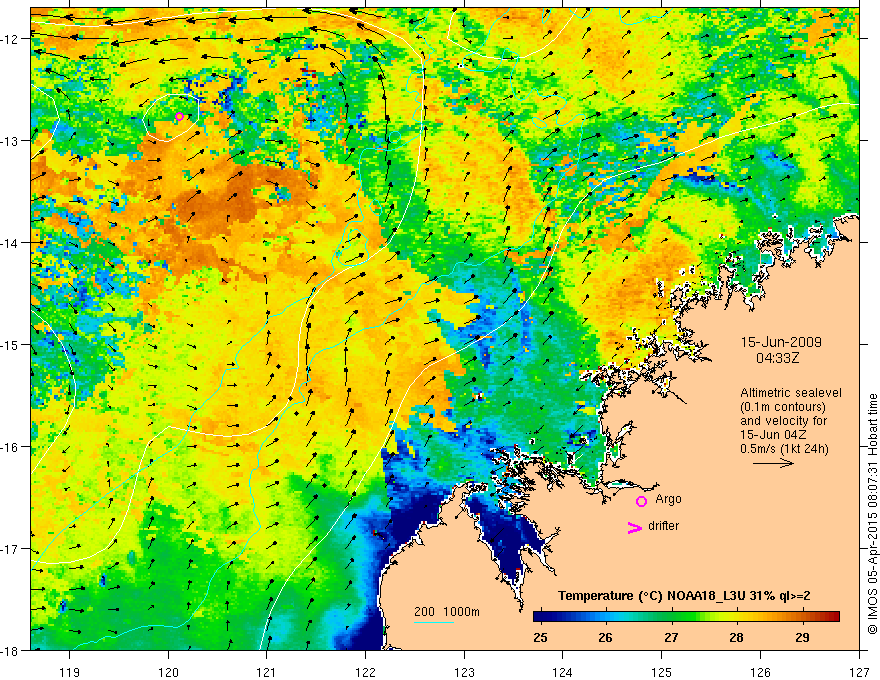The image size is (880, 680).
Task: Click the 28 value on the colorbar
Action: click(x=736, y=637)
